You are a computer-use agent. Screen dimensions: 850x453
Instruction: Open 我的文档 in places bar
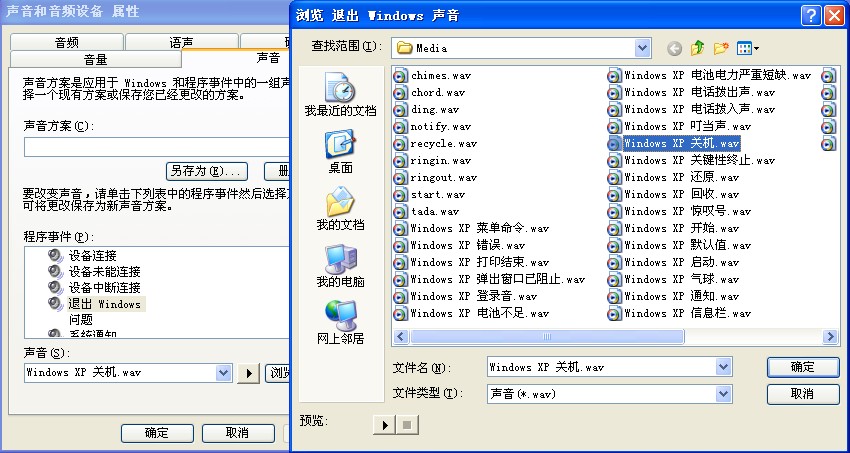(340, 209)
